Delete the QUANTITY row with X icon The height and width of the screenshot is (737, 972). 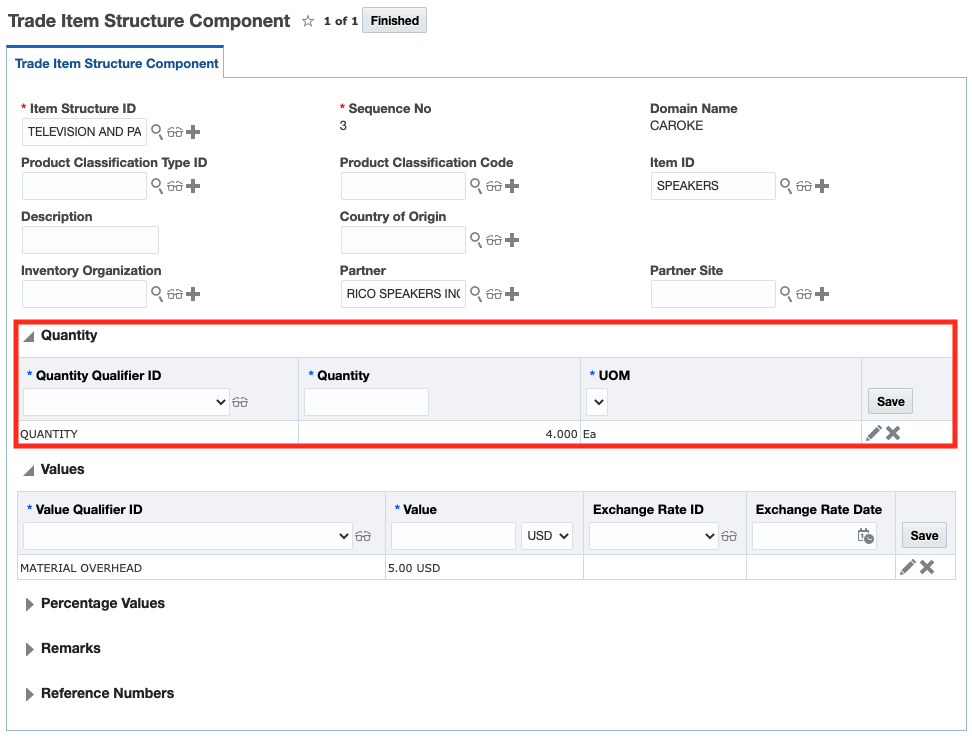point(893,433)
